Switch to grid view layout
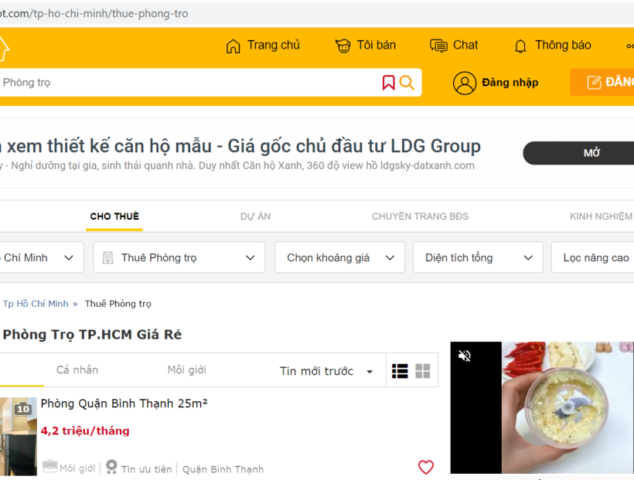This screenshot has width=634, height=480. [x=423, y=371]
